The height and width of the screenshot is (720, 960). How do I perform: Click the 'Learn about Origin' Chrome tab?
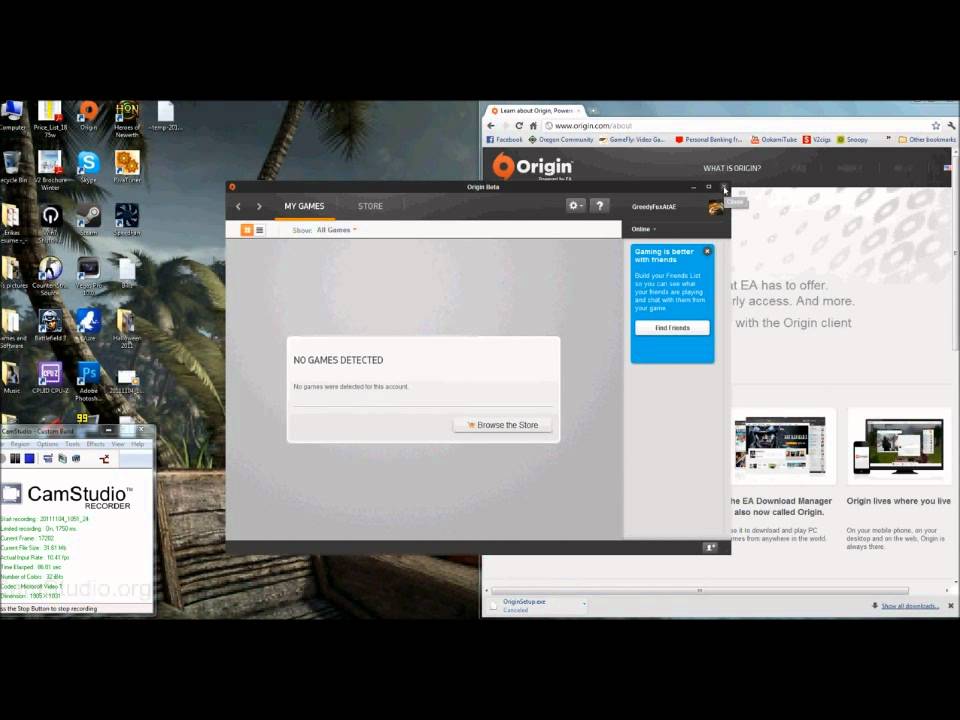536,111
